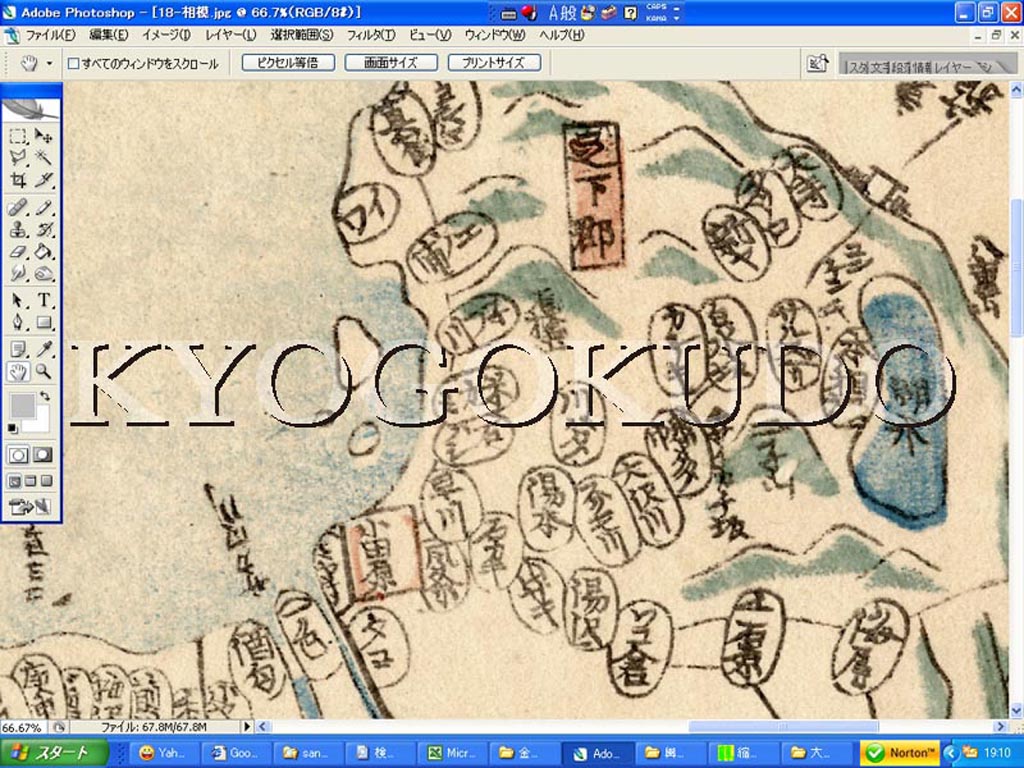Click the feather logo atop the toolbox
This screenshot has height=768, width=1024.
click(31, 109)
